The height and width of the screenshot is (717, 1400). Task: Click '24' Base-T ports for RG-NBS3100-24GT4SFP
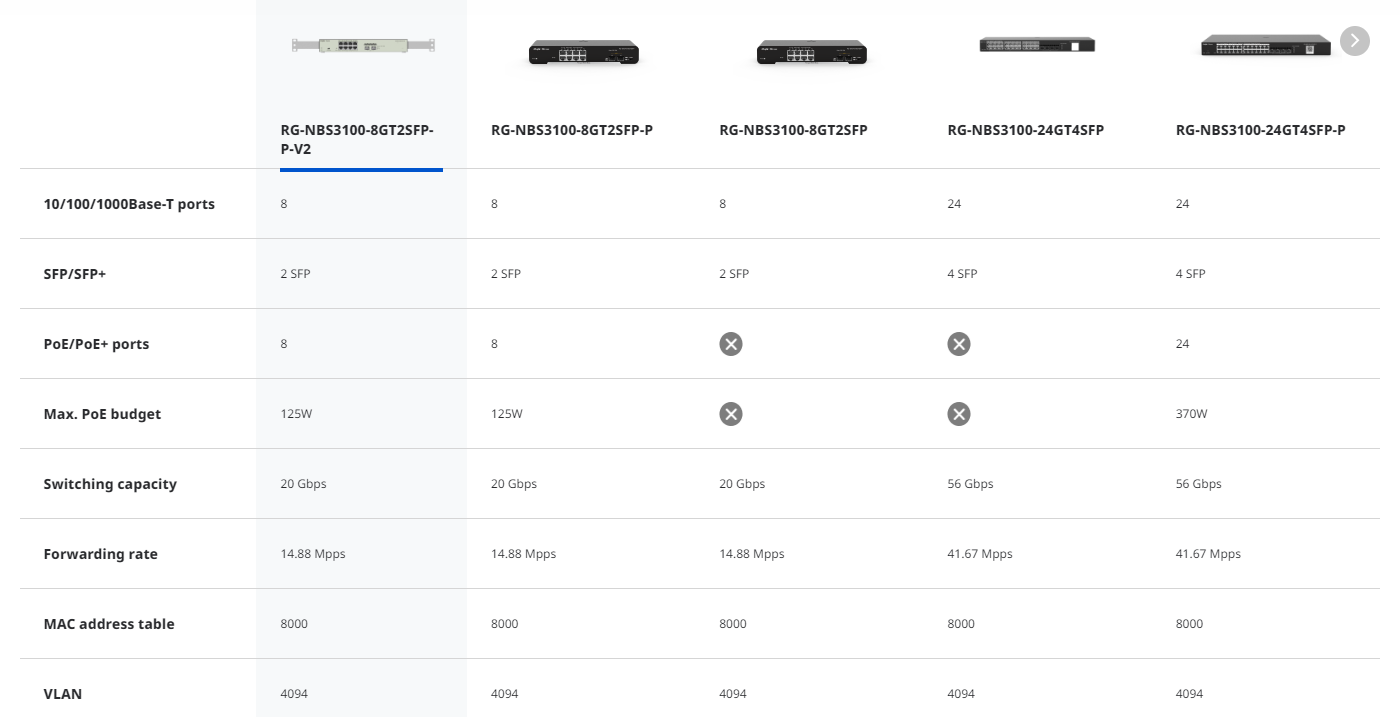[954, 204]
